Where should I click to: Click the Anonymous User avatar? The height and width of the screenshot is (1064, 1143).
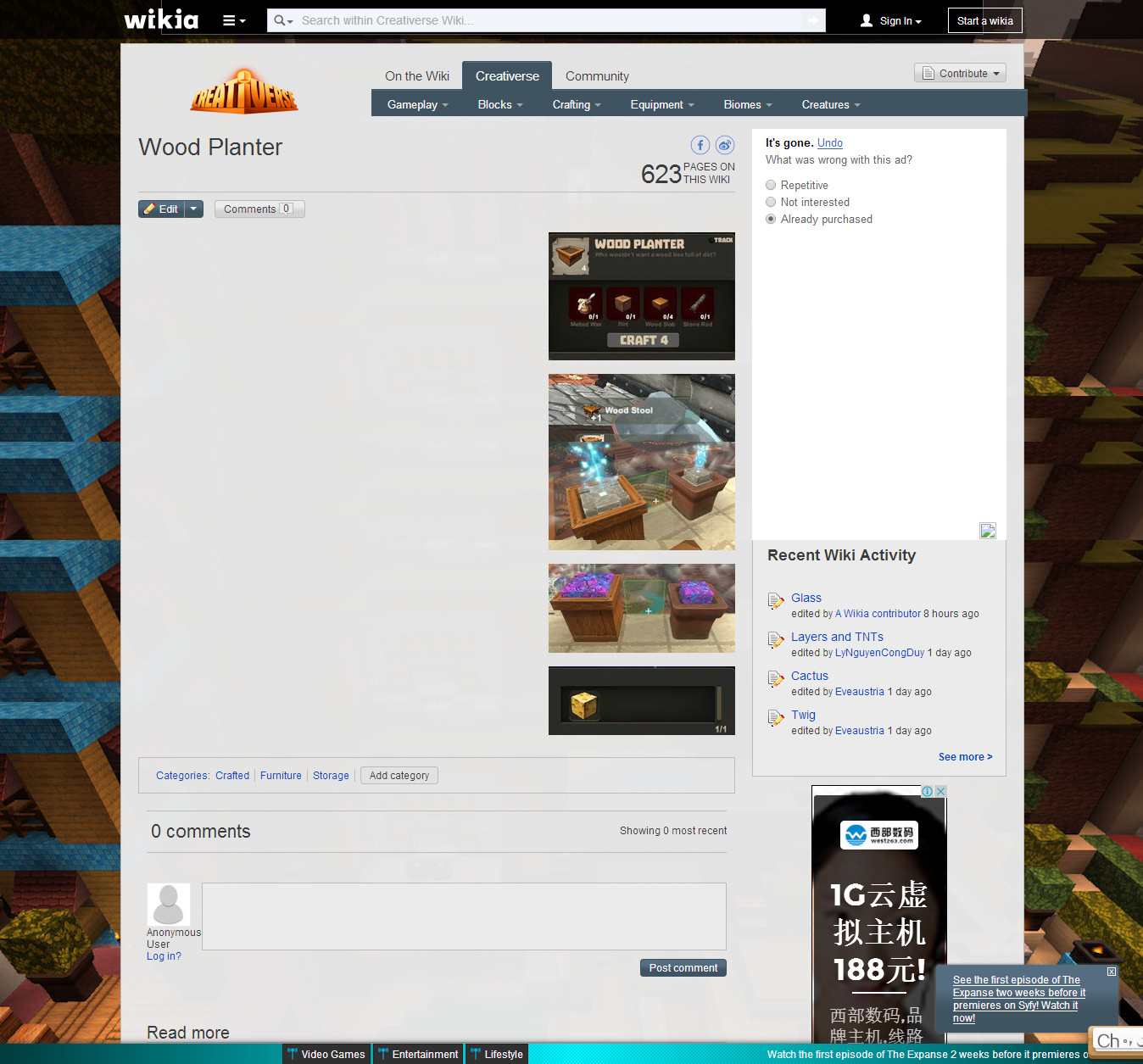click(169, 905)
